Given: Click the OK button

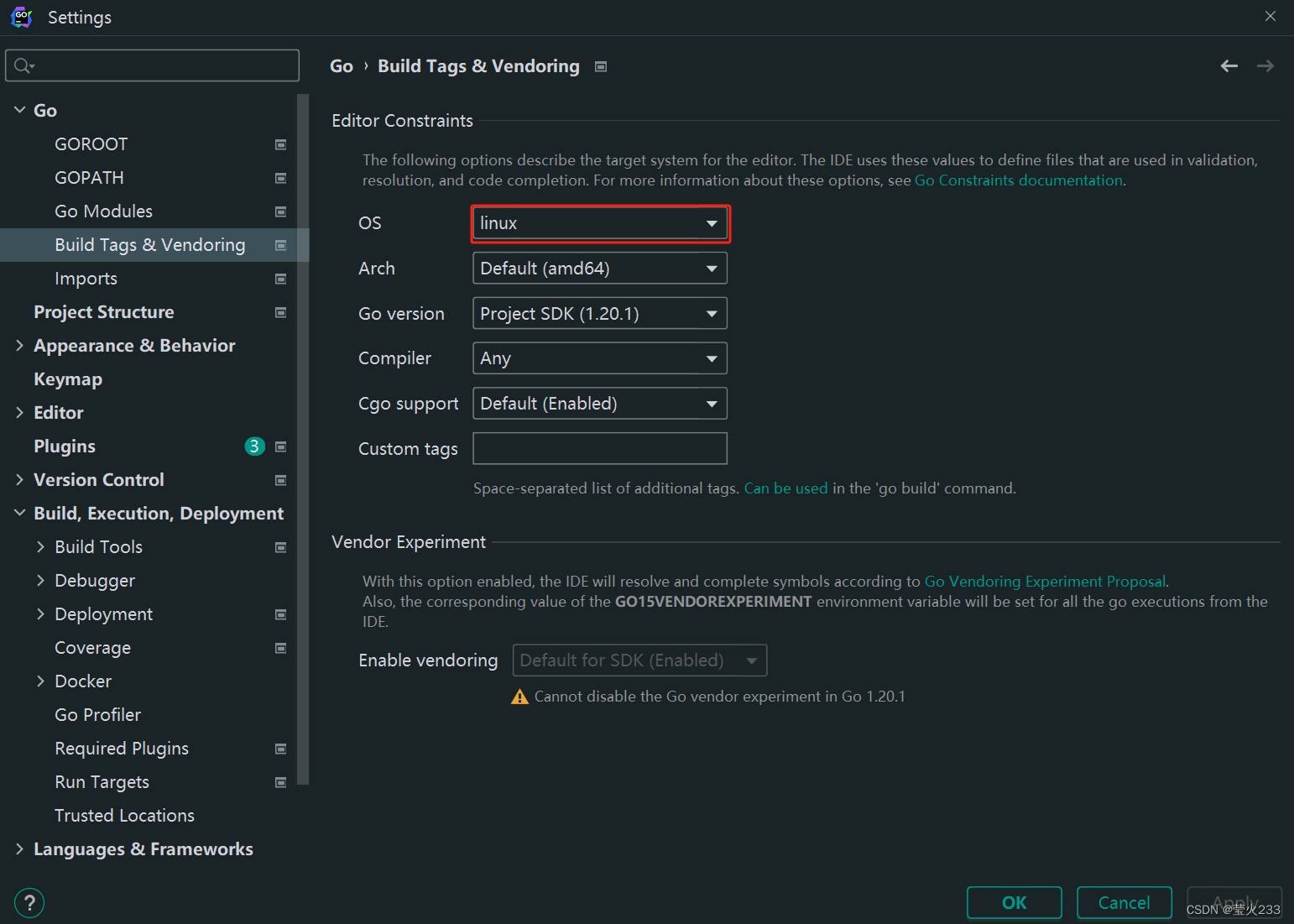Looking at the screenshot, I should (x=1015, y=903).
